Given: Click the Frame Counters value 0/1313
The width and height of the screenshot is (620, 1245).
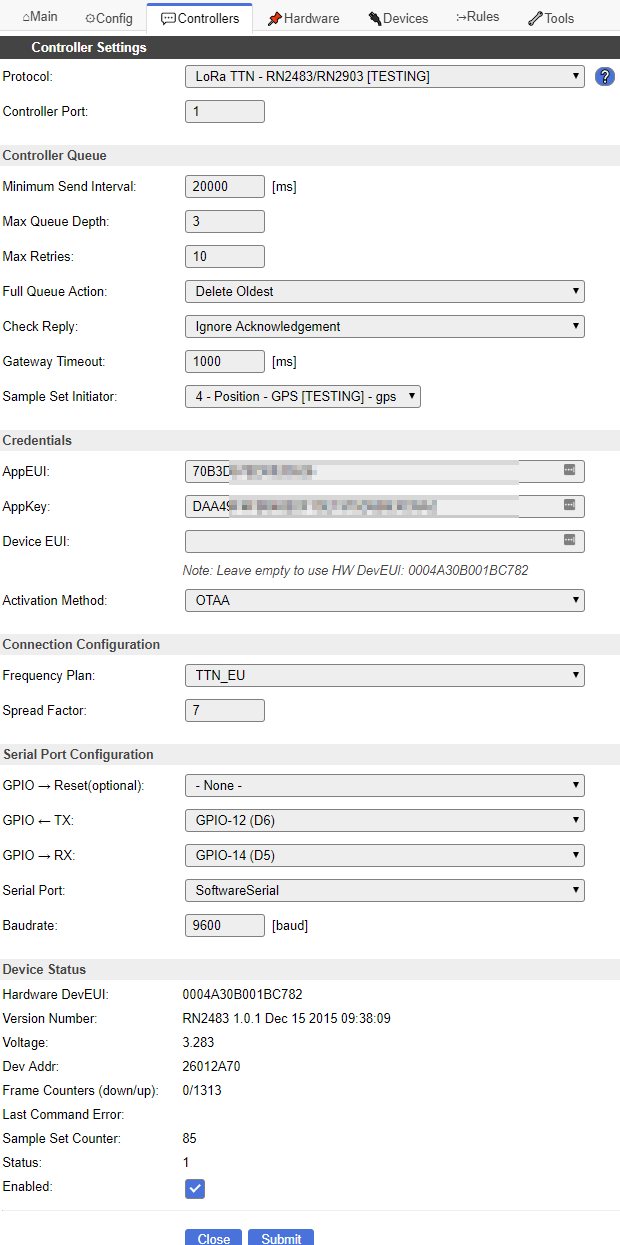Looking at the screenshot, I should tap(202, 1090).
